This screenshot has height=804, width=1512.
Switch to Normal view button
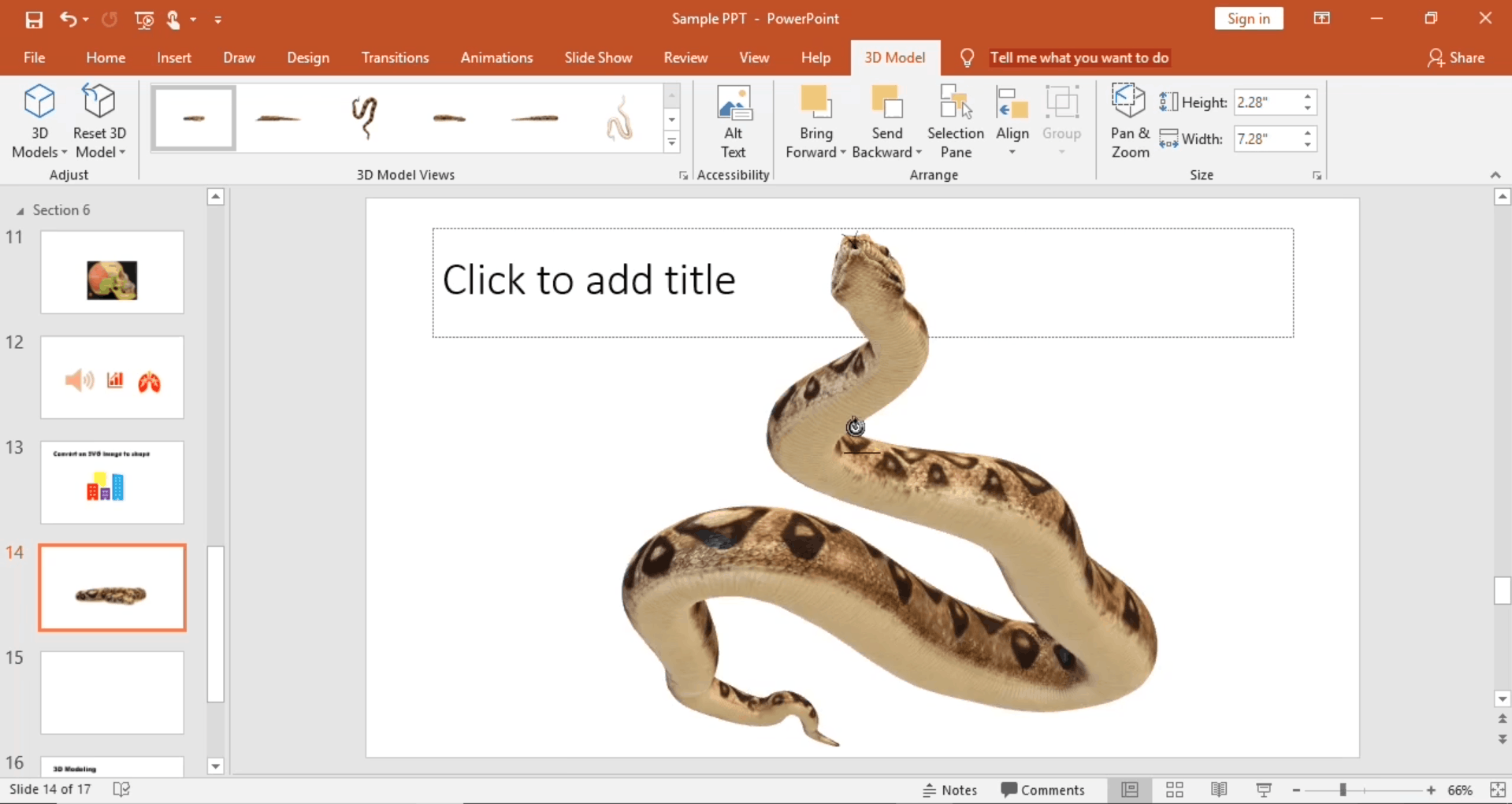[1129, 790]
